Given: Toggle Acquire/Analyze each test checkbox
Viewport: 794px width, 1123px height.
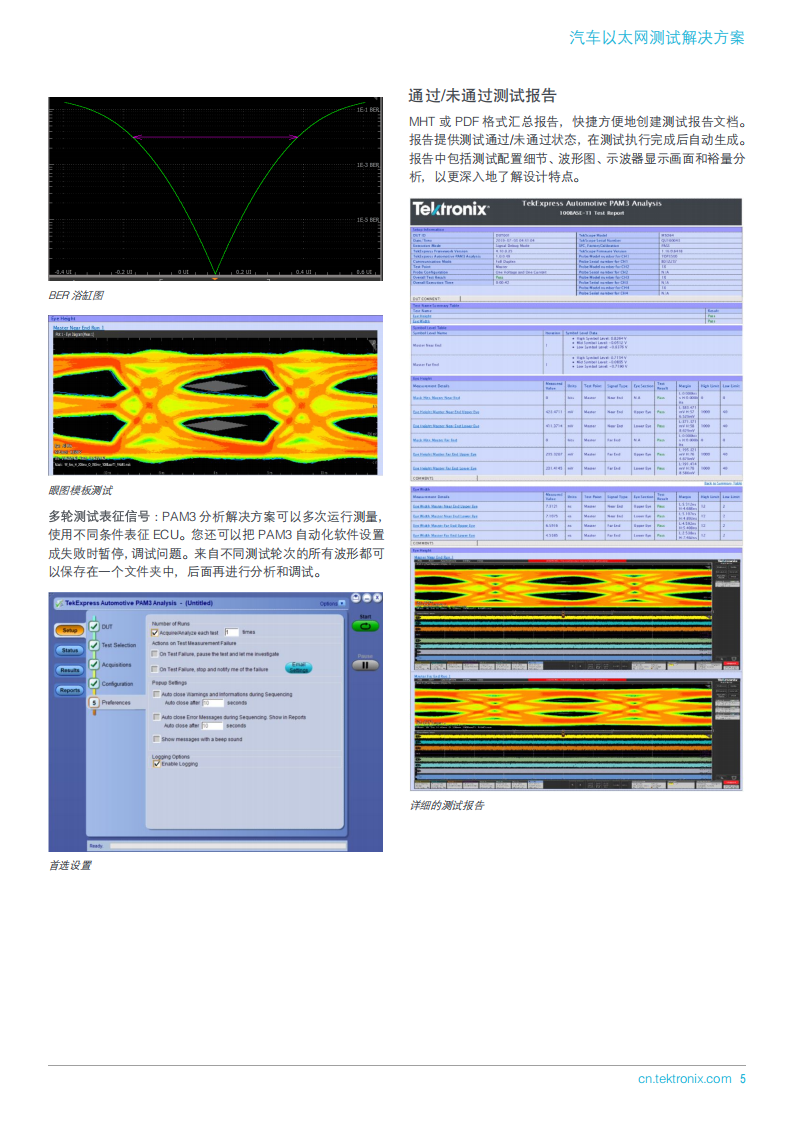Looking at the screenshot, I should 155,633.
